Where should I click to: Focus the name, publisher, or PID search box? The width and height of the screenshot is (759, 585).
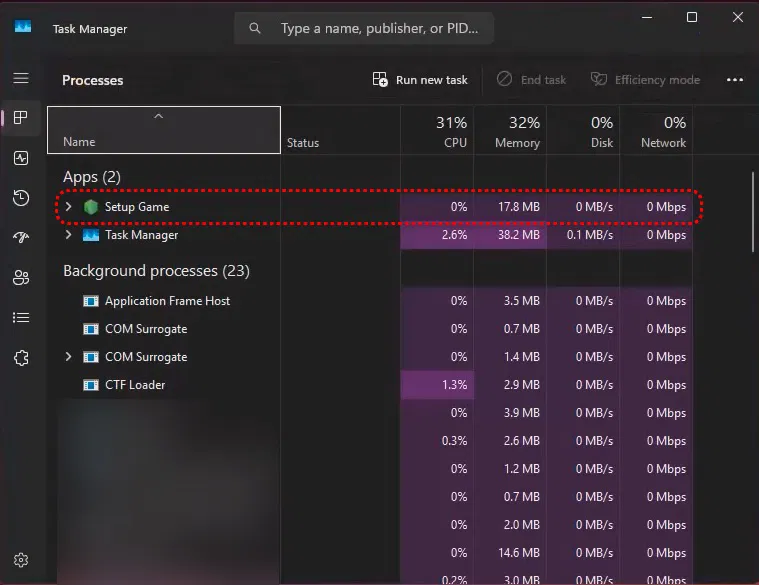(364, 29)
